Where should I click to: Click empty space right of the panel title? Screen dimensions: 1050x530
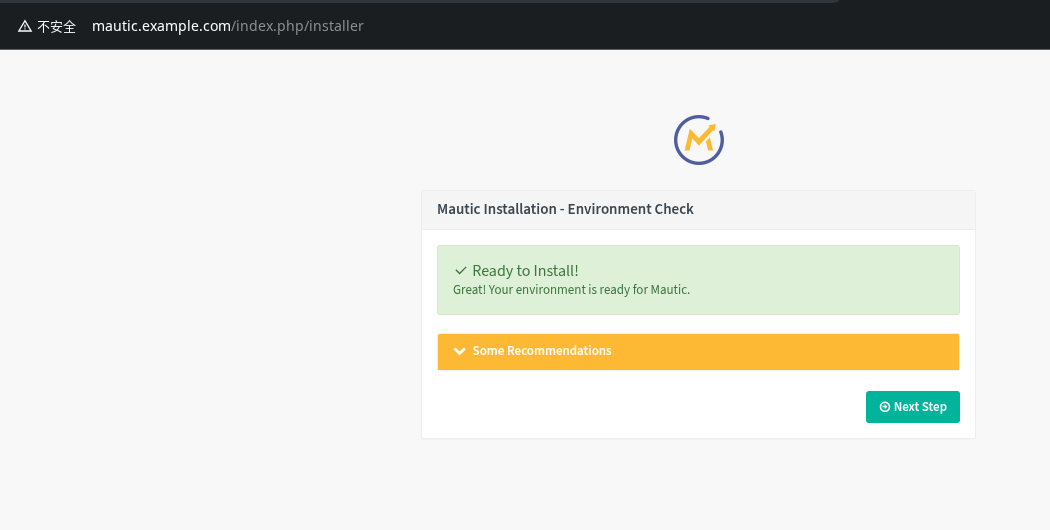click(x=850, y=209)
